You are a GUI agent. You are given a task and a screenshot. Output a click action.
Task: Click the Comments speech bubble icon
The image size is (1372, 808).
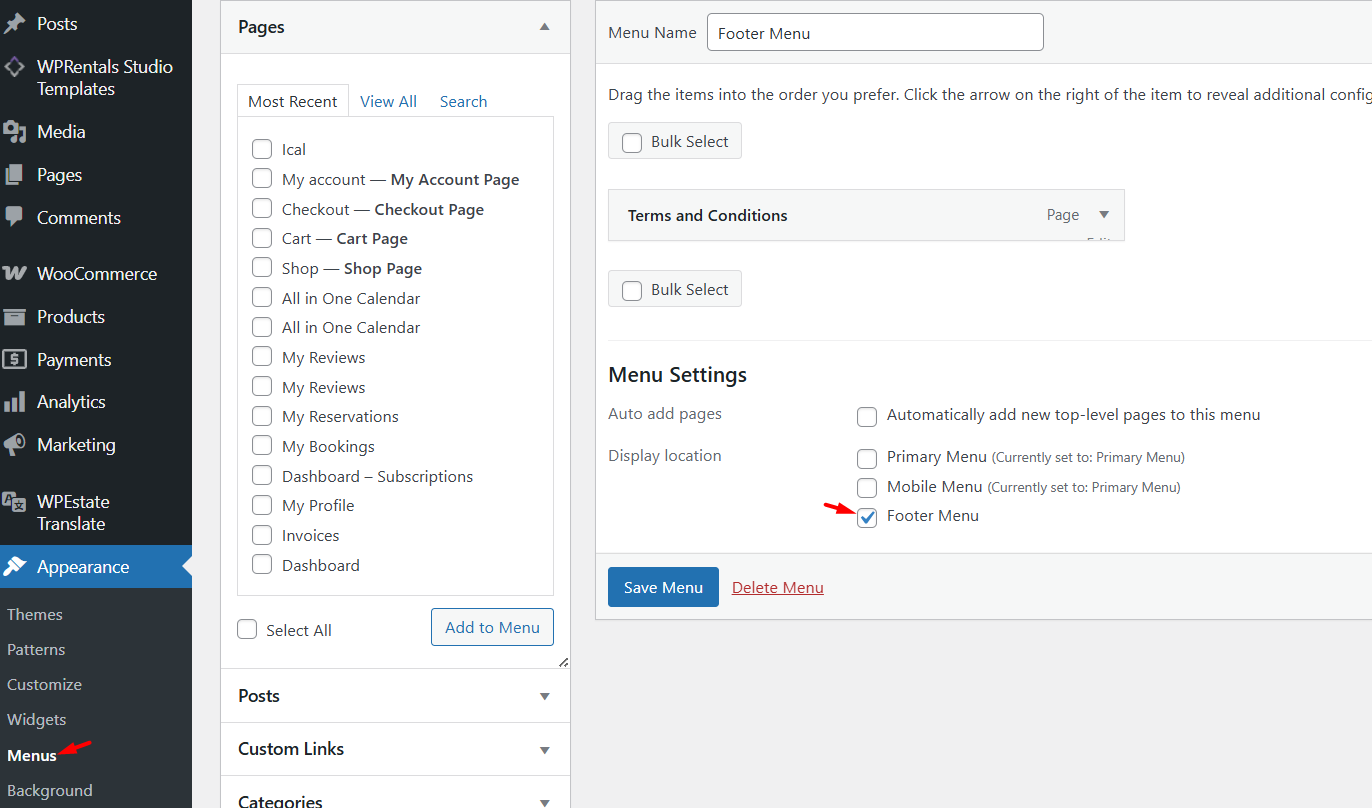[x=15, y=217]
